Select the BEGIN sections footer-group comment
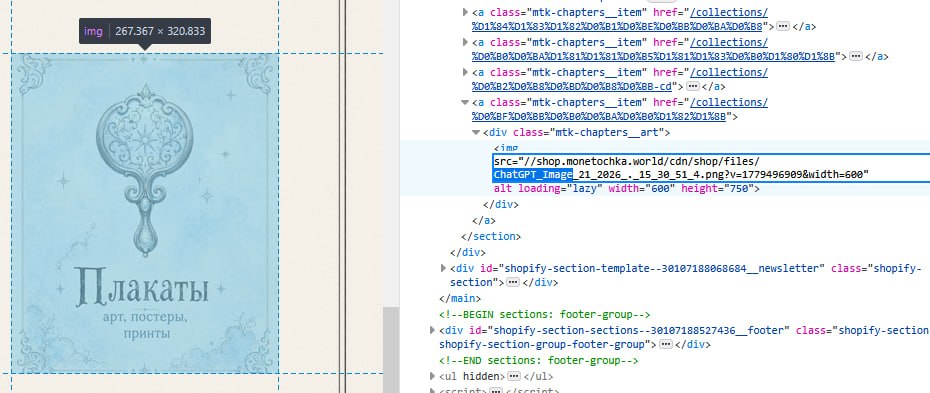The height and width of the screenshot is (393, 930). pyautogui.click(x=544, y=314)
